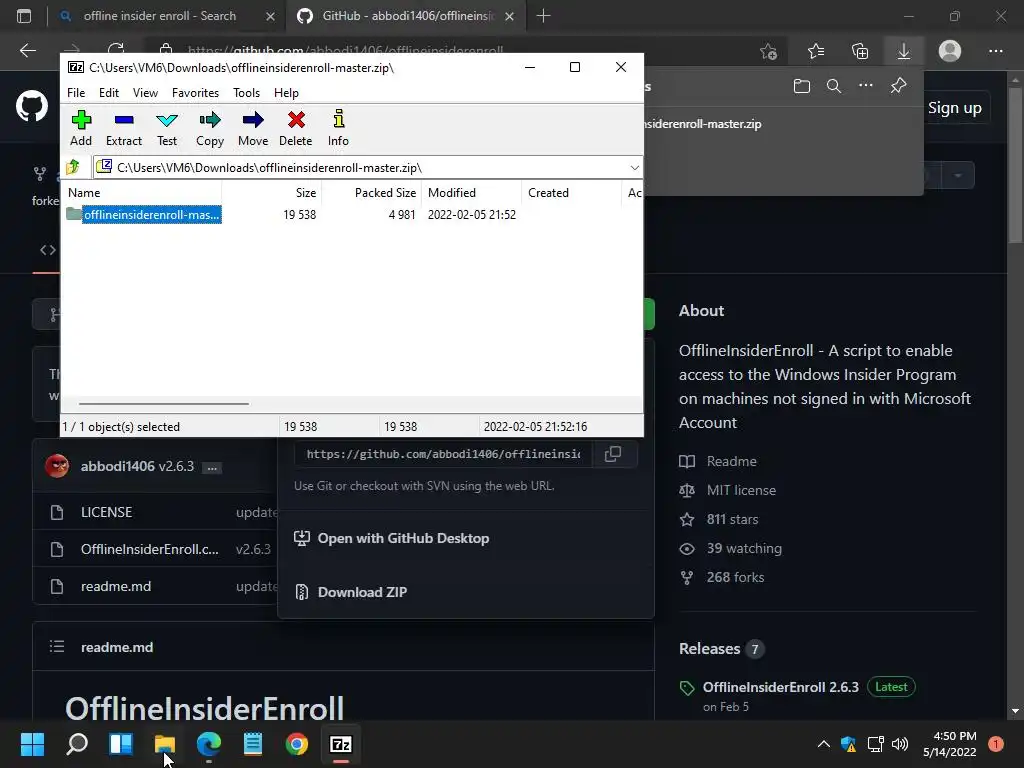Click the Add button in 7-Zip toolbar
1024x768 pixels.
coord(81,128)
